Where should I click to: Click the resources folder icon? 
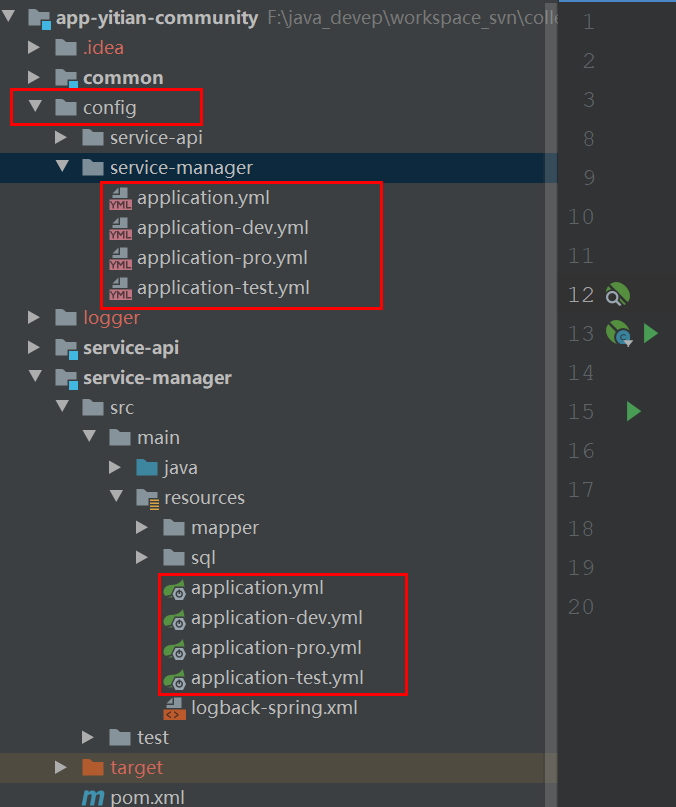point(148,499)
